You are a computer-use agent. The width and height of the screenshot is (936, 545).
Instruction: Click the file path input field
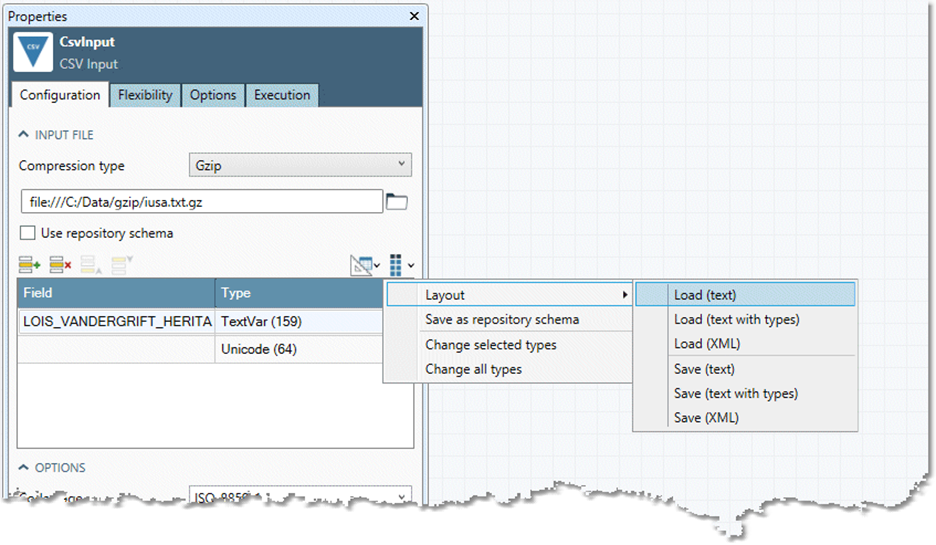[201, 202]
